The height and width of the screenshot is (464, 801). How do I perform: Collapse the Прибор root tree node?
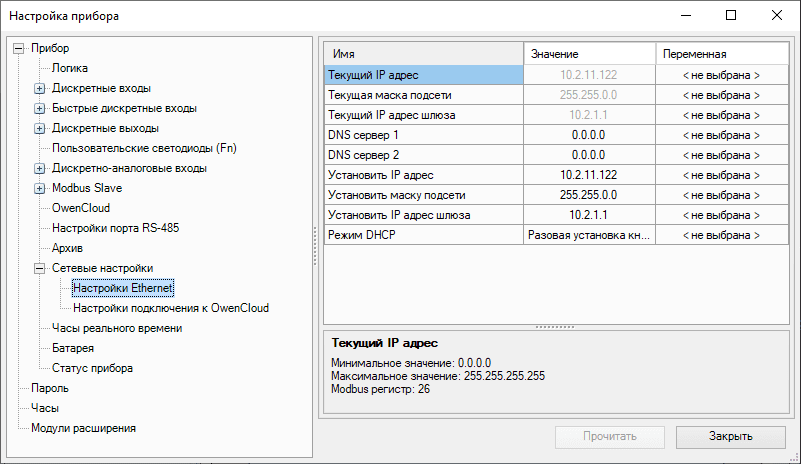point(19,48)
